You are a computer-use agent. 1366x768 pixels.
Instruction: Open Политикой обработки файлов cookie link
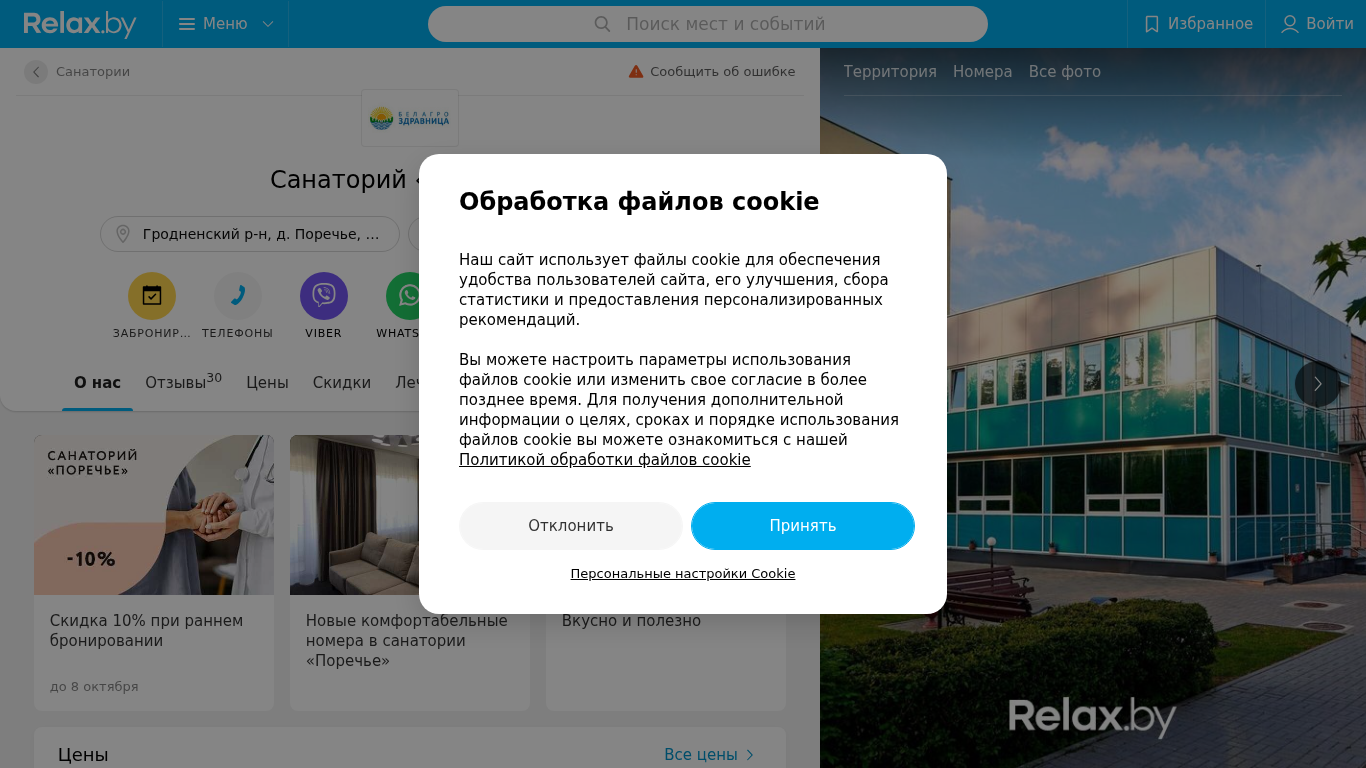(x=605, y=460)
